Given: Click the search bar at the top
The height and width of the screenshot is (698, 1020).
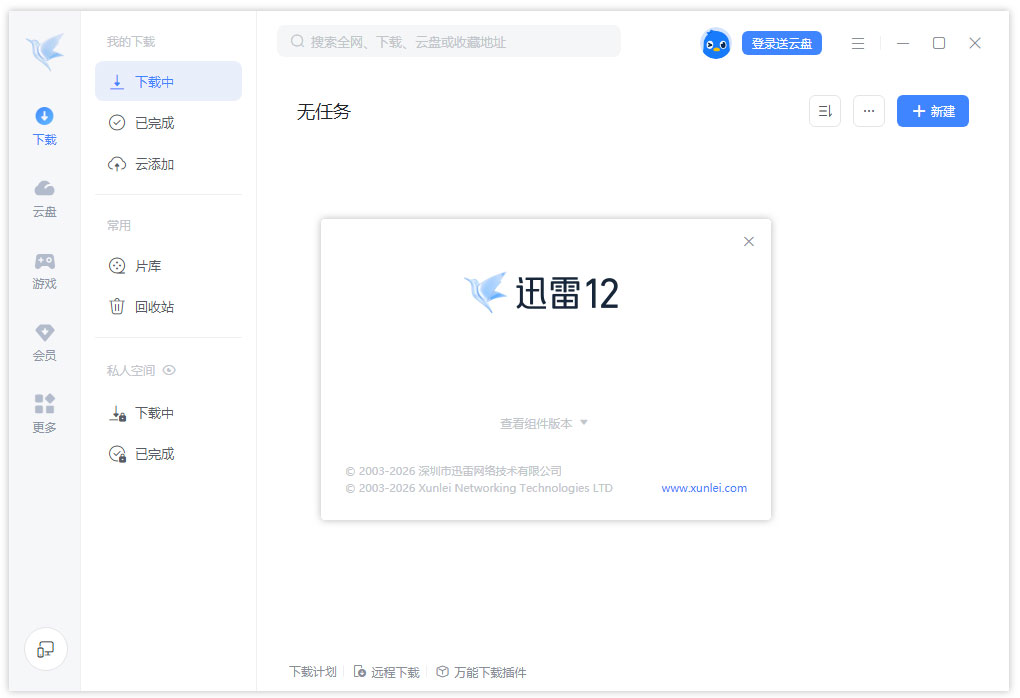Looking at the screenshot, I should click(x=450, y=41).
